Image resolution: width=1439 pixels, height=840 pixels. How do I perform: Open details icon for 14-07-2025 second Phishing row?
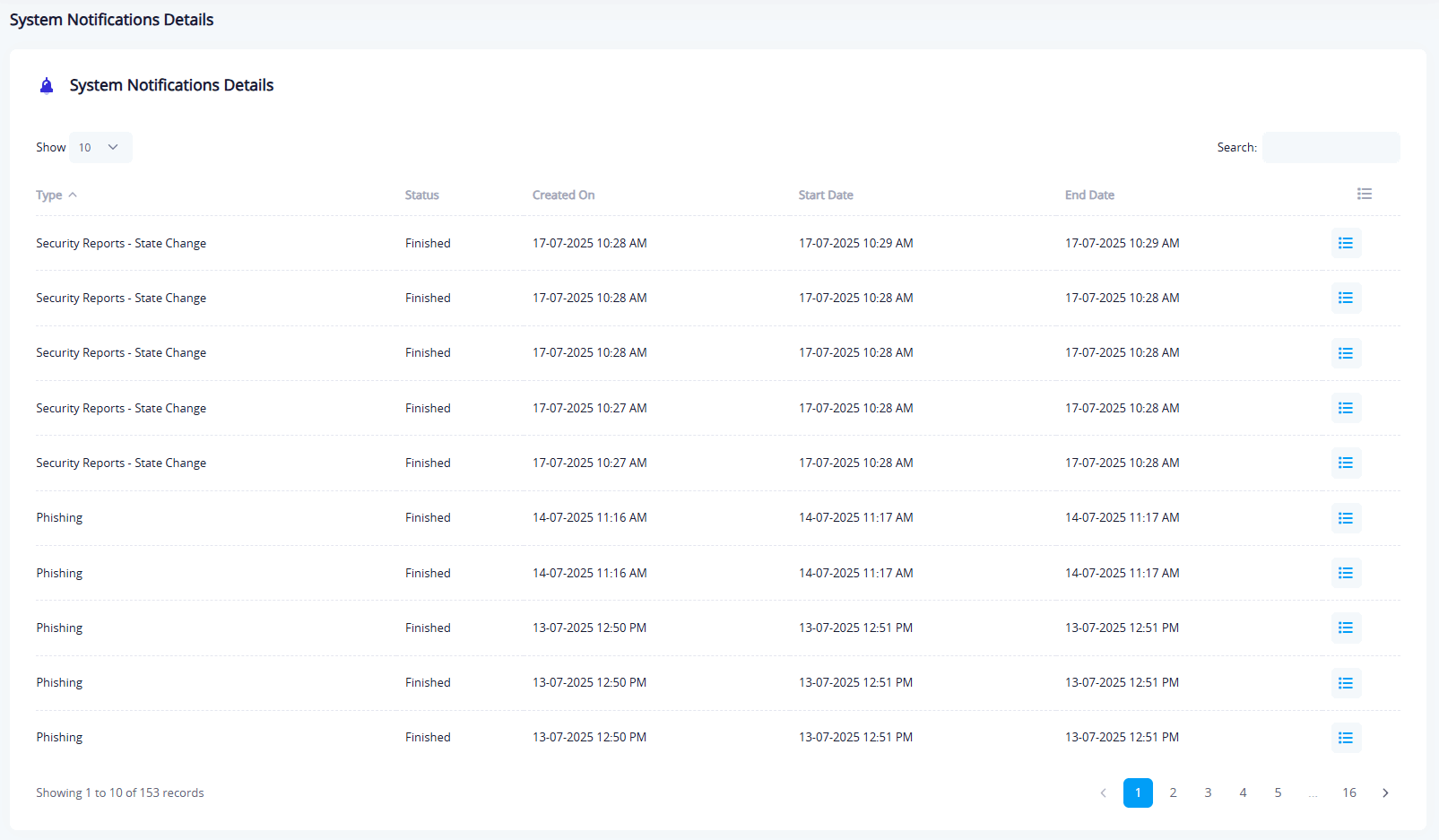coord(1346,573)
